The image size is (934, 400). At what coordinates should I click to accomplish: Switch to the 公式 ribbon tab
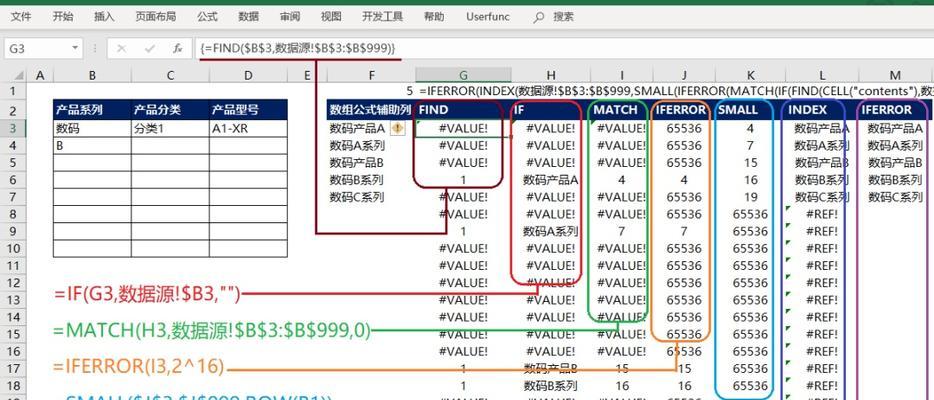click(207, 17)
